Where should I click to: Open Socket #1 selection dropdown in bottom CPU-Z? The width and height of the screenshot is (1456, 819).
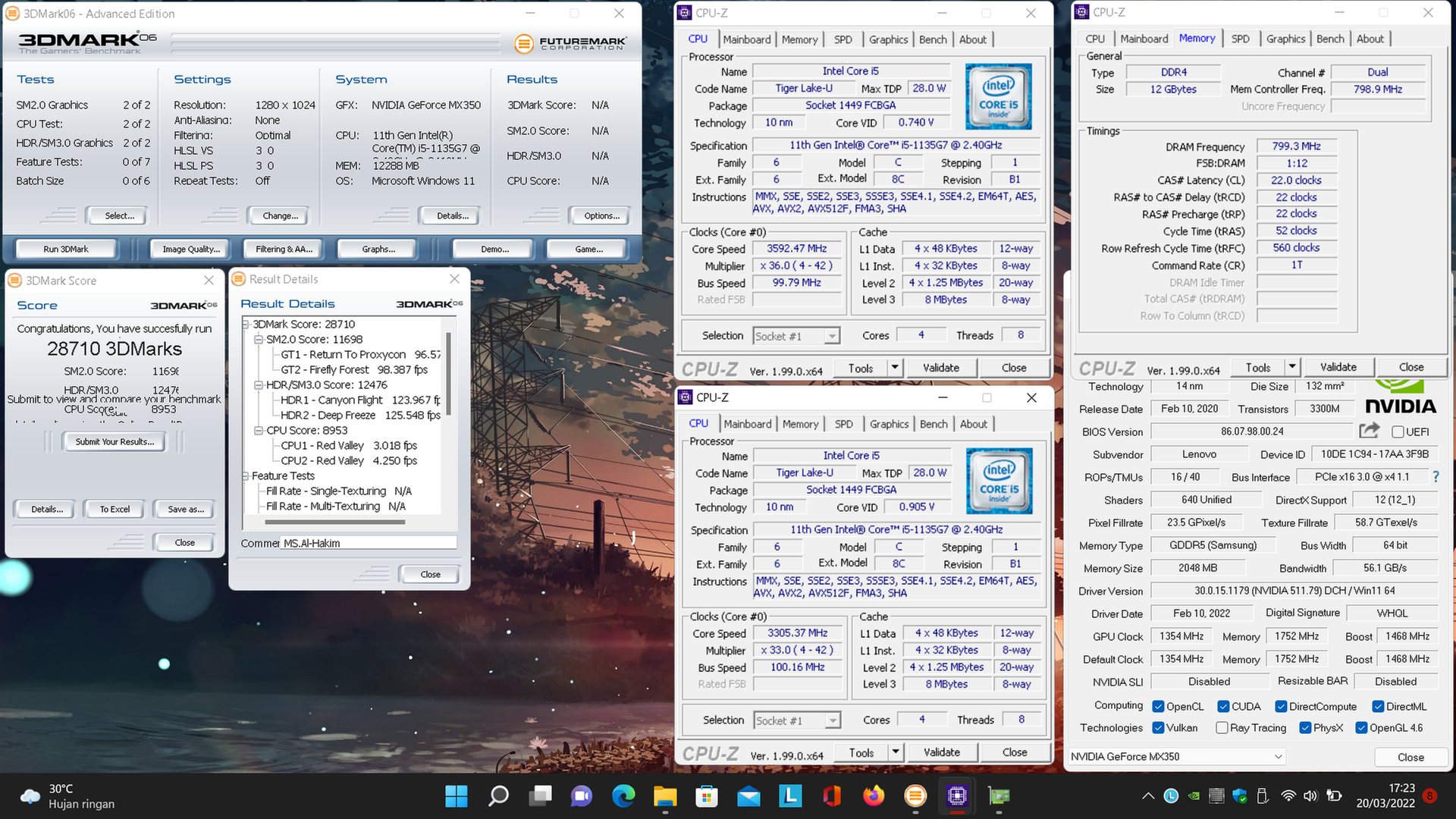797,720
